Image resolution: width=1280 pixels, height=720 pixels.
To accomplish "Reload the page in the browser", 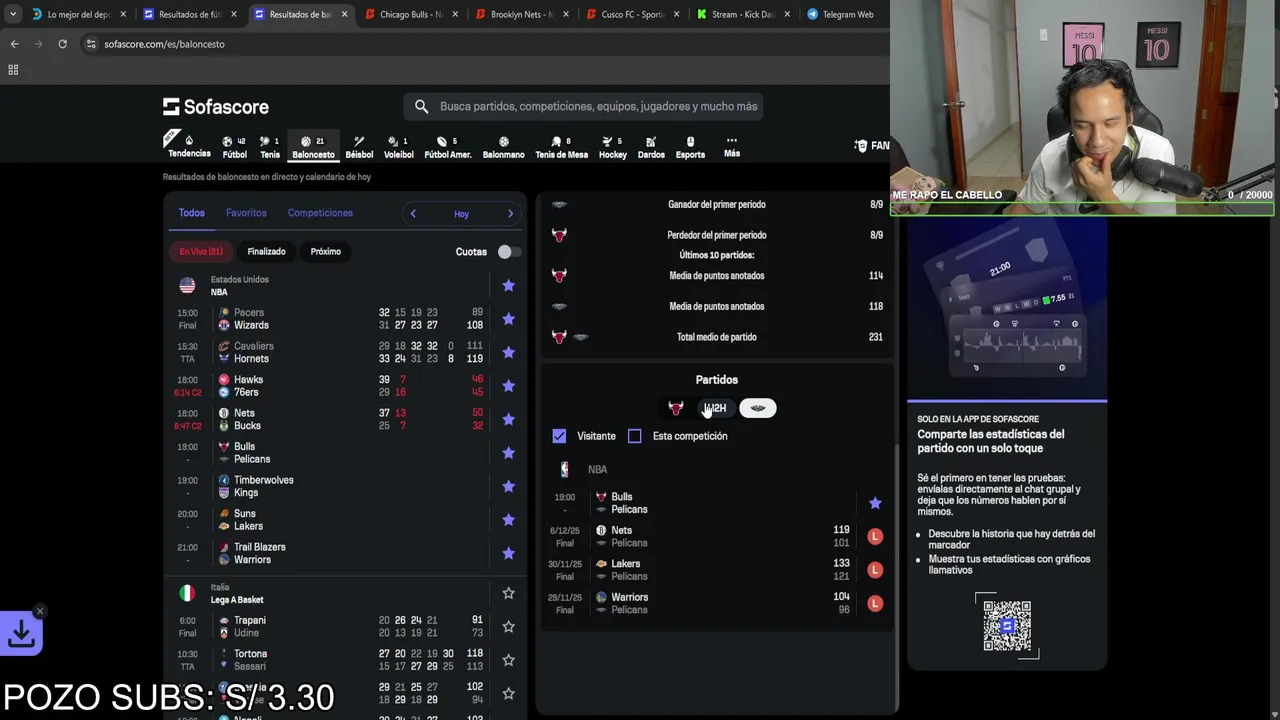I will pos(62,44).
